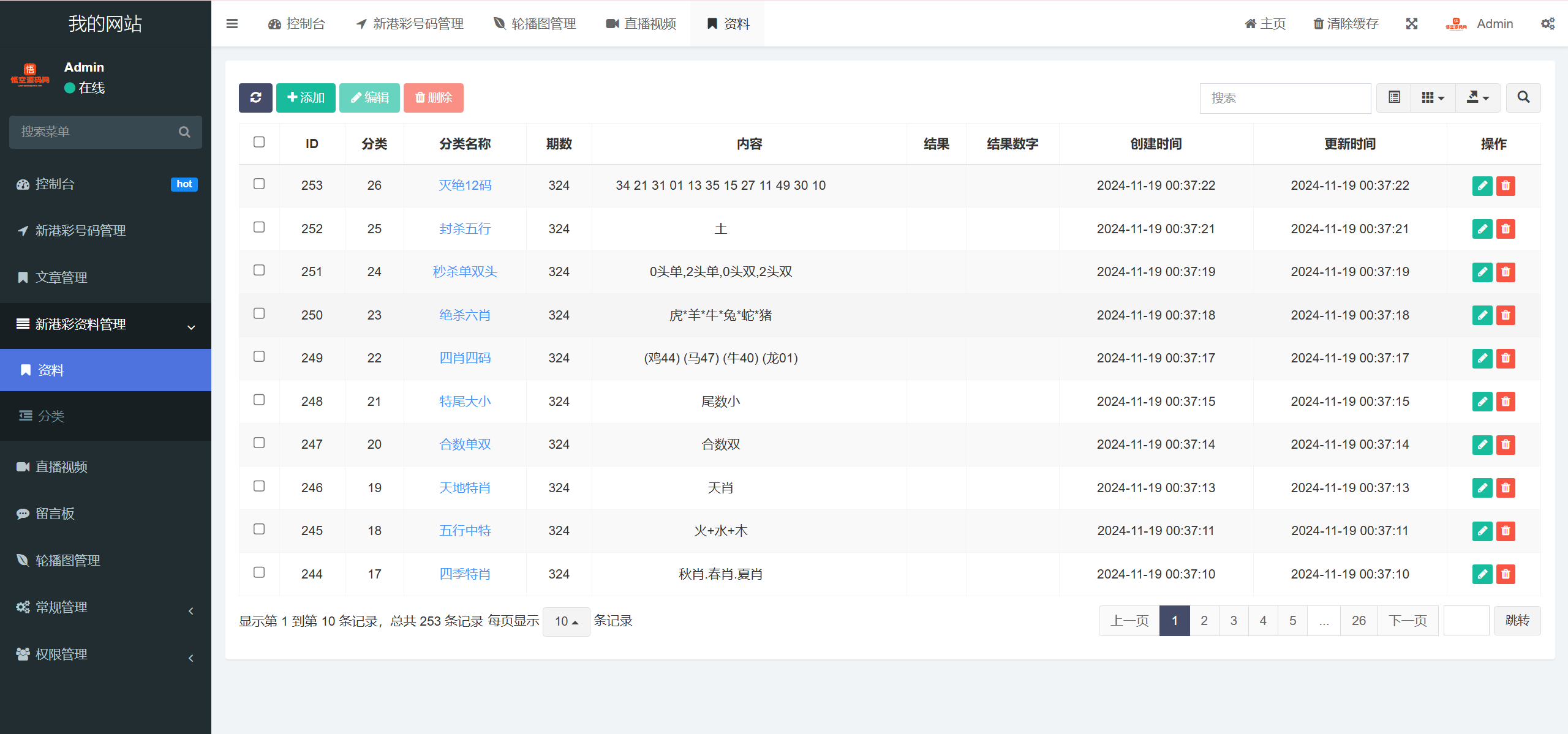Toggle the table card view icon
Screen dimensions: 1568x734
click(x=1394, y=98)
